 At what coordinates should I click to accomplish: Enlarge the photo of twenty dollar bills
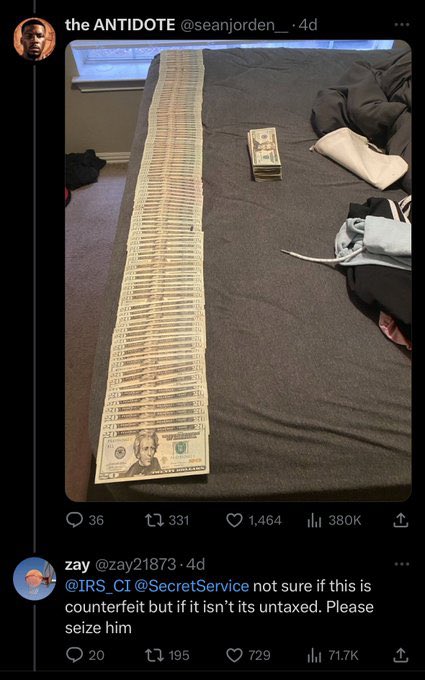tap(238, 271)
